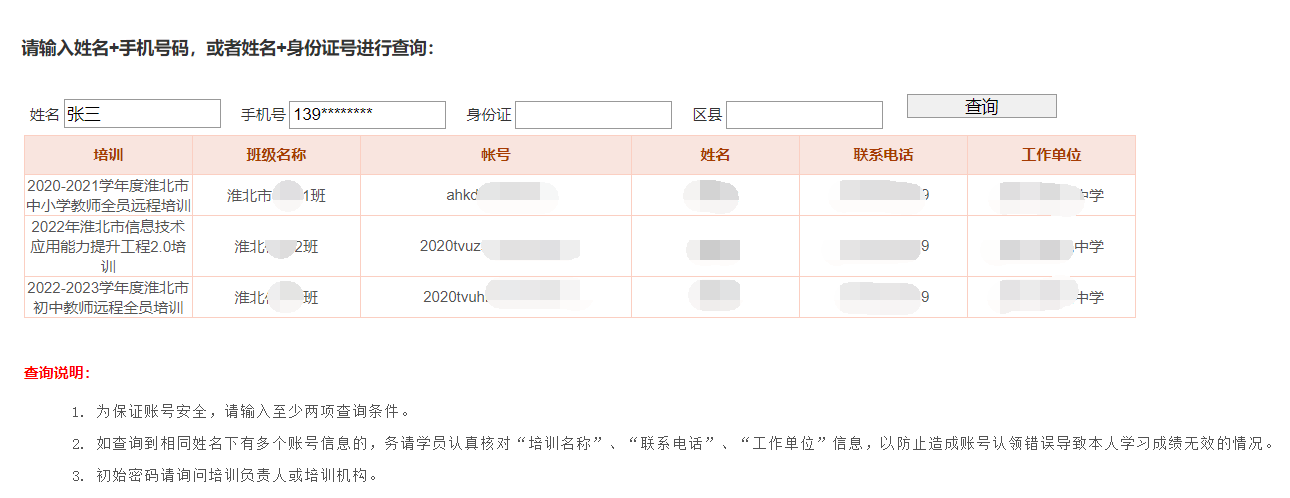Select the 2020-2021学年度 training row cell
This screenshot has height=498, width=1290.
(108, 195)
